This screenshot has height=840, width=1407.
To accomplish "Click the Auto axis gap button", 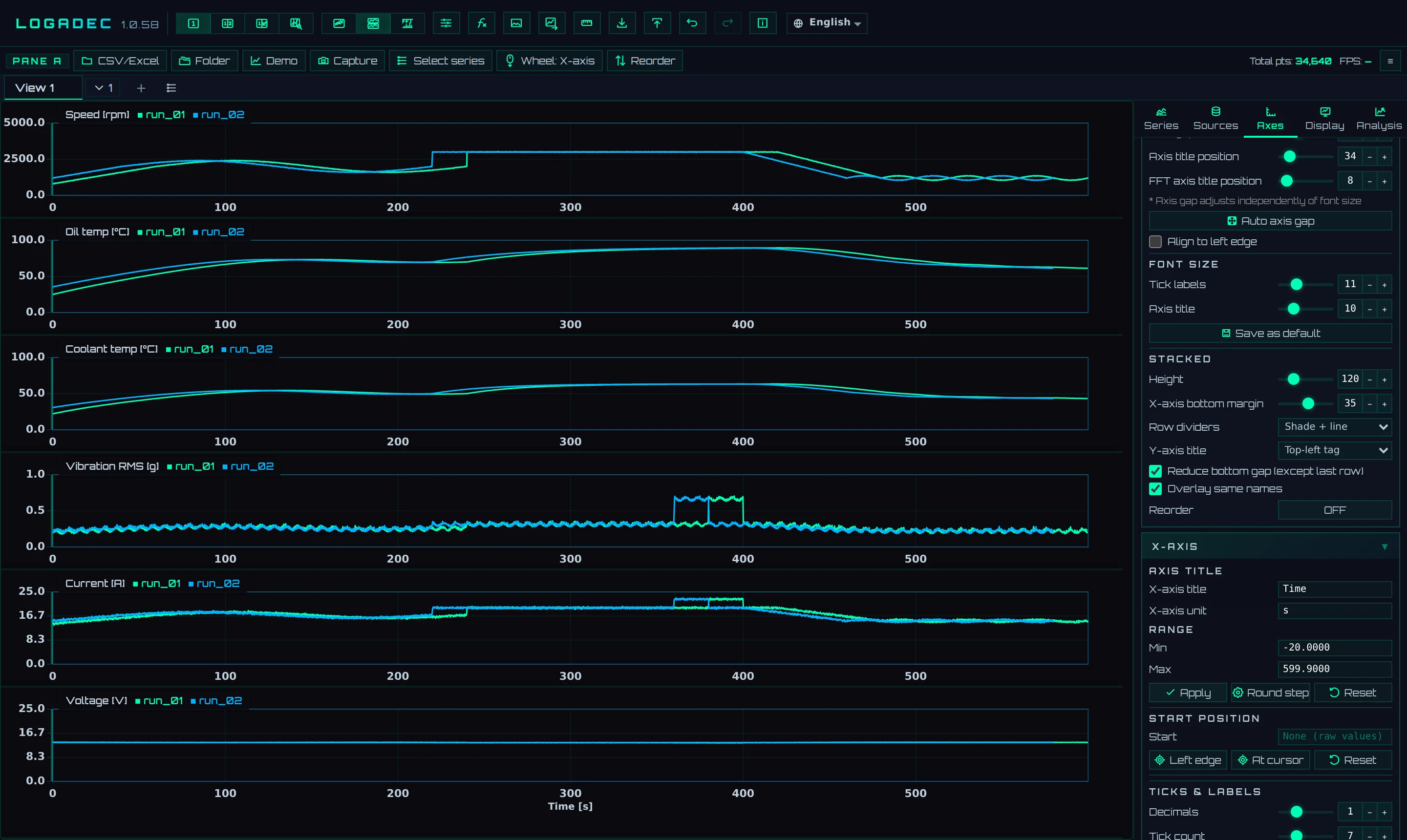I will click(x=1270, y=221).
